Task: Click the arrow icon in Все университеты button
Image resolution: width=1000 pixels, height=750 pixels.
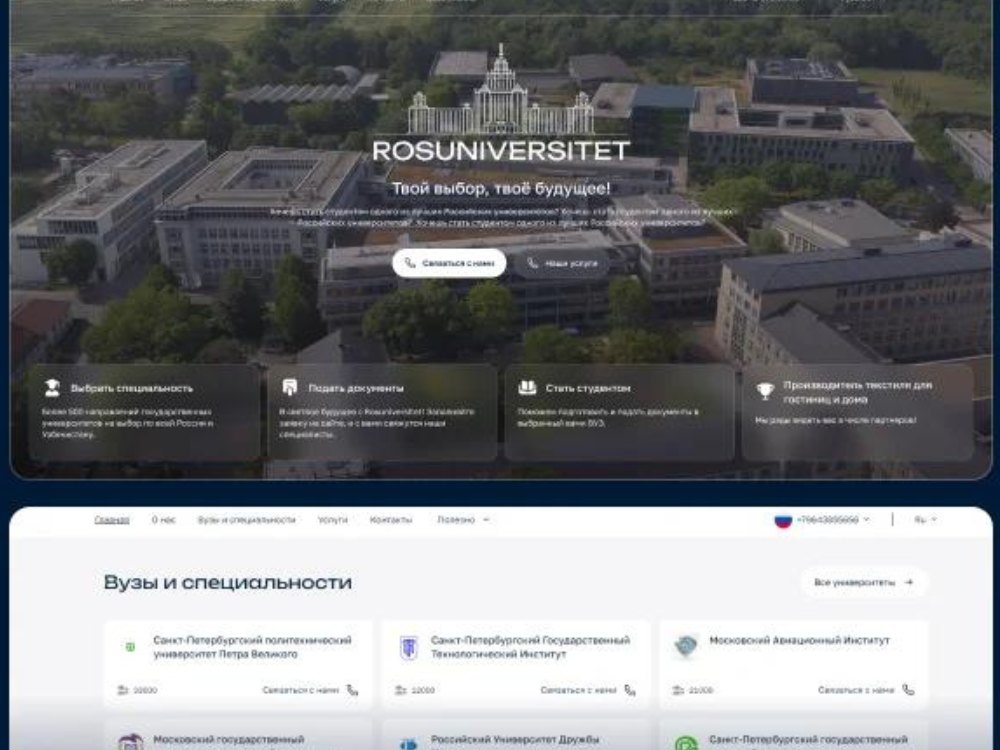Action: pyautogui.click(x=909, y=582)
